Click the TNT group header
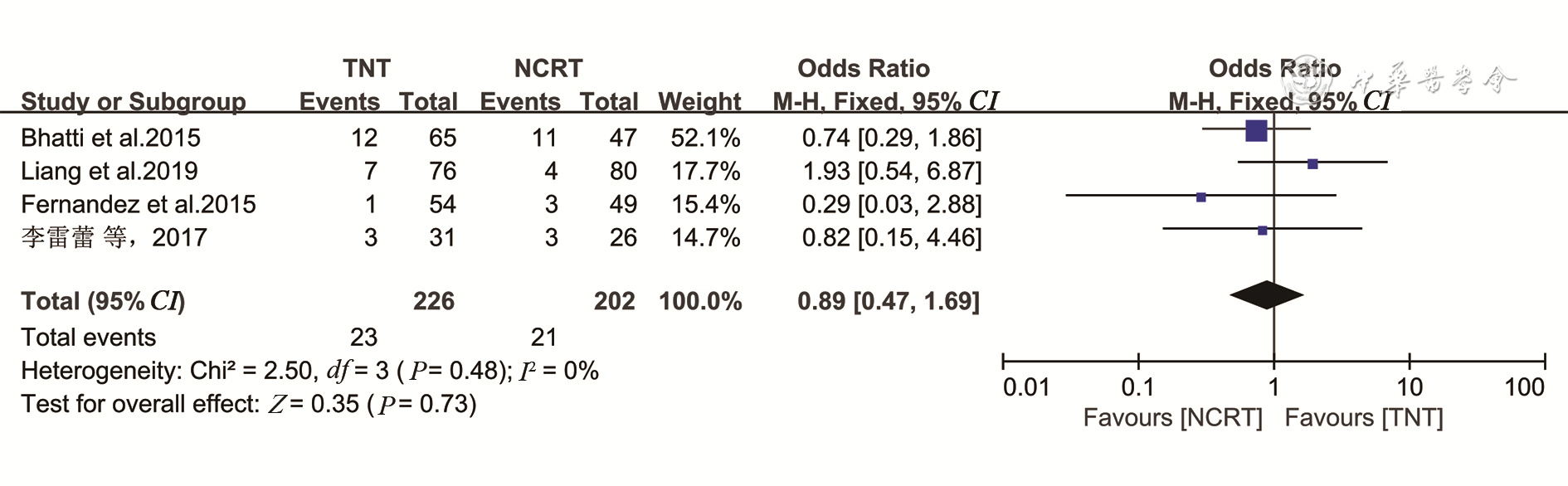Image resolution: width=1568 pixels, height=486 pixels. coord(367,68)
